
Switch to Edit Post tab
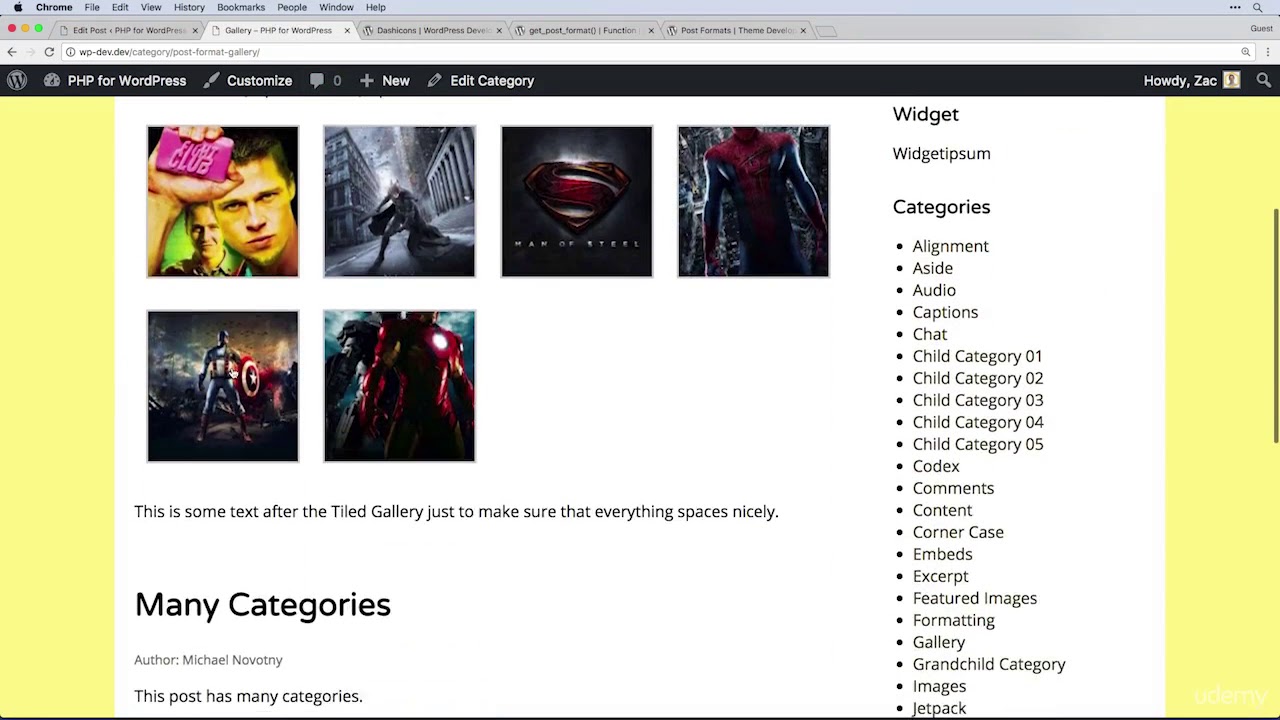tap(128, 30)
